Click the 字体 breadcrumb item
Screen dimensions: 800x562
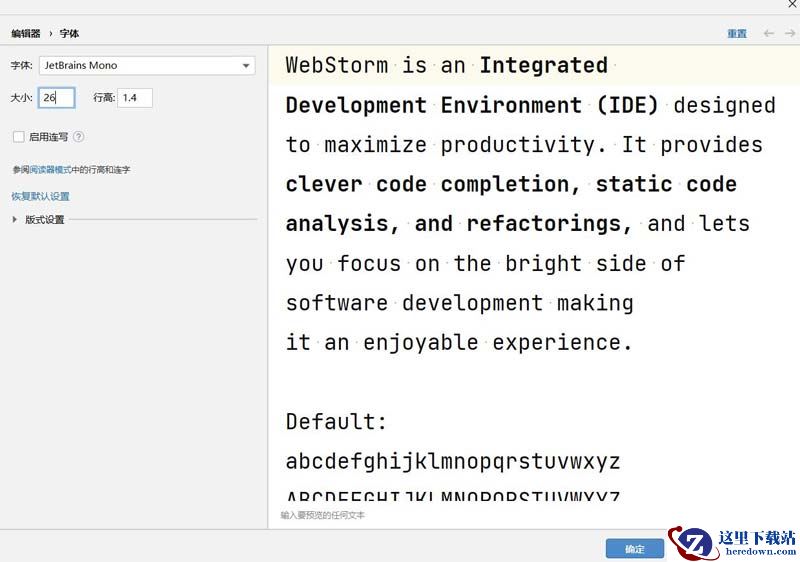[x=69, y=34]
